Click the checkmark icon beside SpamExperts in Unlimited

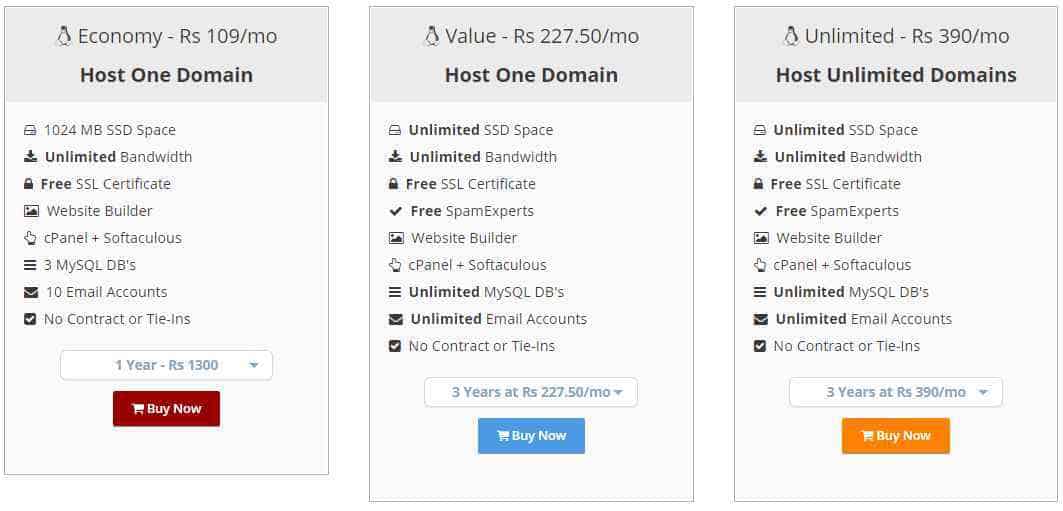(x=761, y=211)
